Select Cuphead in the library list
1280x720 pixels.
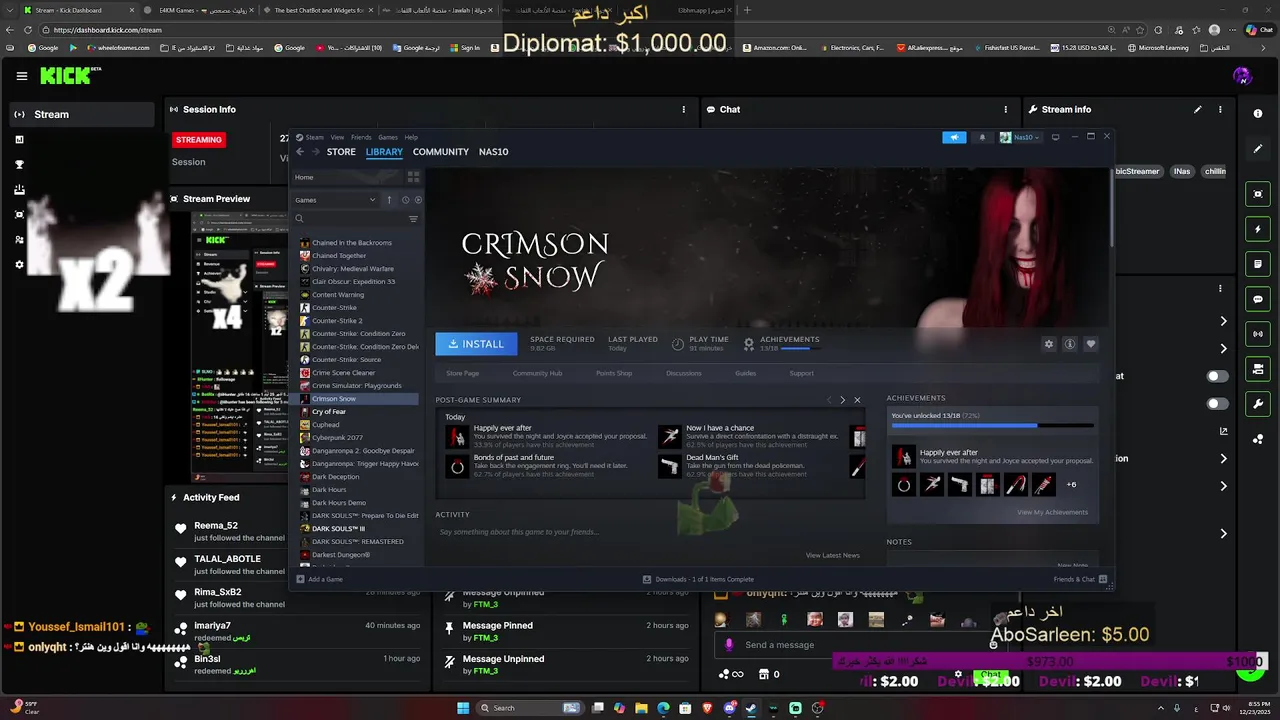(325, 424)
